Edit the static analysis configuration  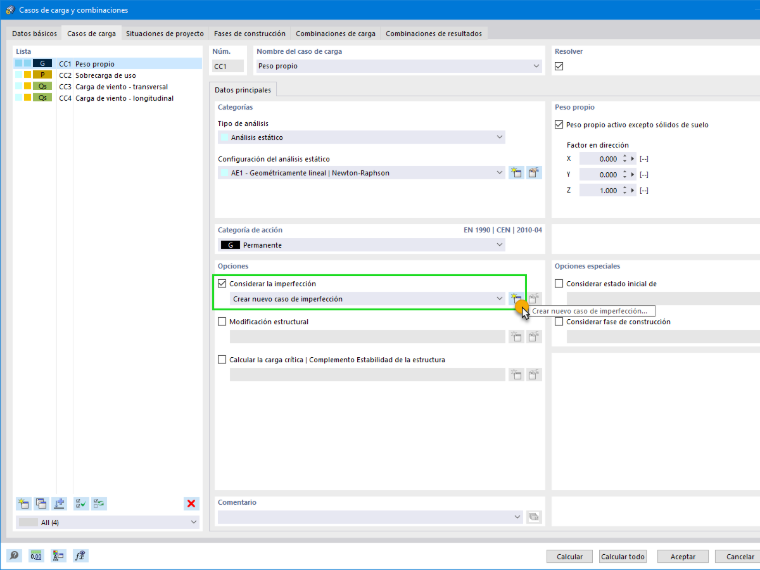click(x=534, y=173)
